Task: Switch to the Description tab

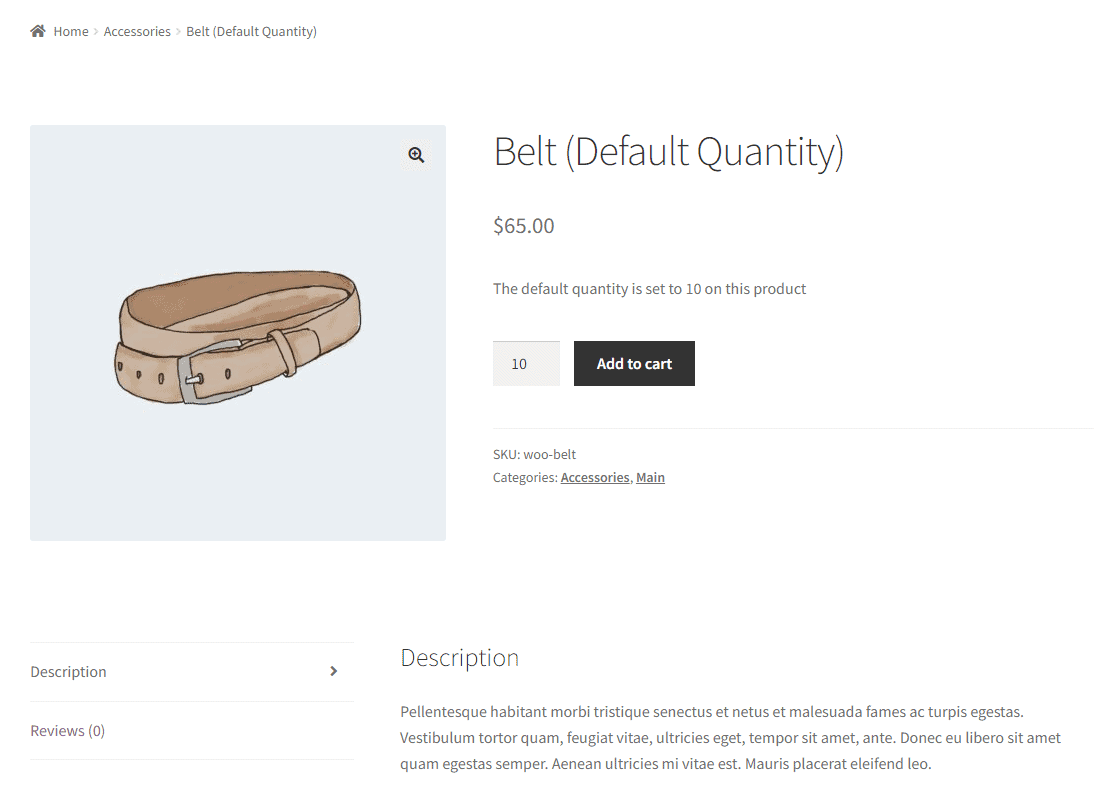Action: [x=68, y=672]
